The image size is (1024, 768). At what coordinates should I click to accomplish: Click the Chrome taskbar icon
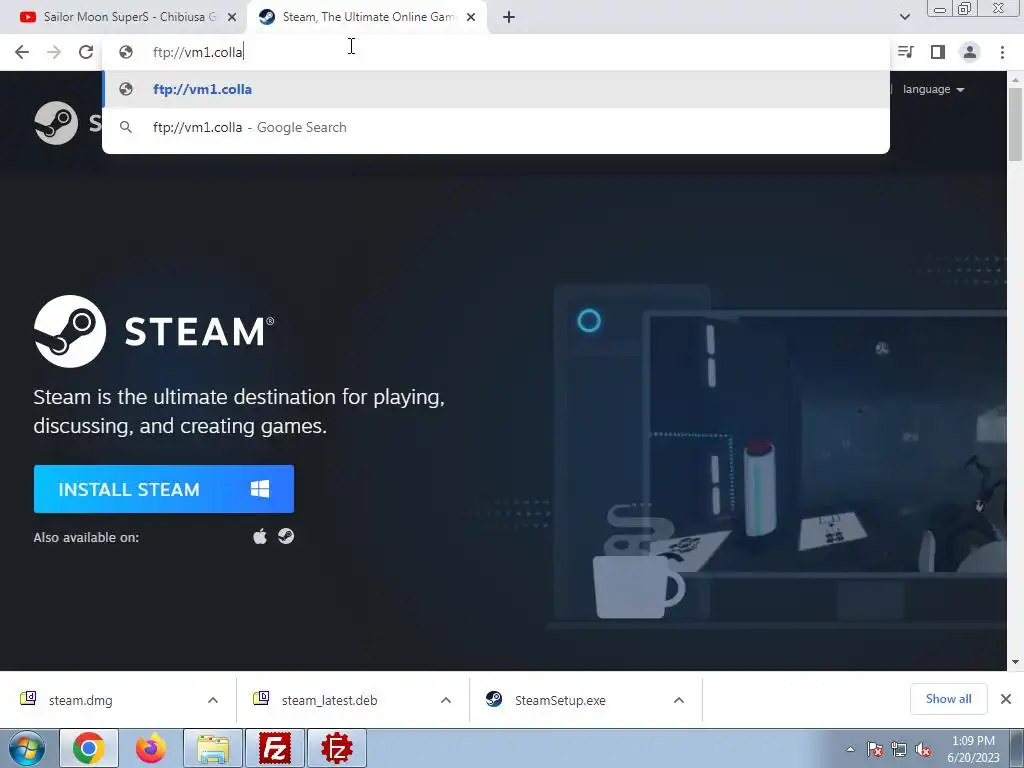pos(89,748)
